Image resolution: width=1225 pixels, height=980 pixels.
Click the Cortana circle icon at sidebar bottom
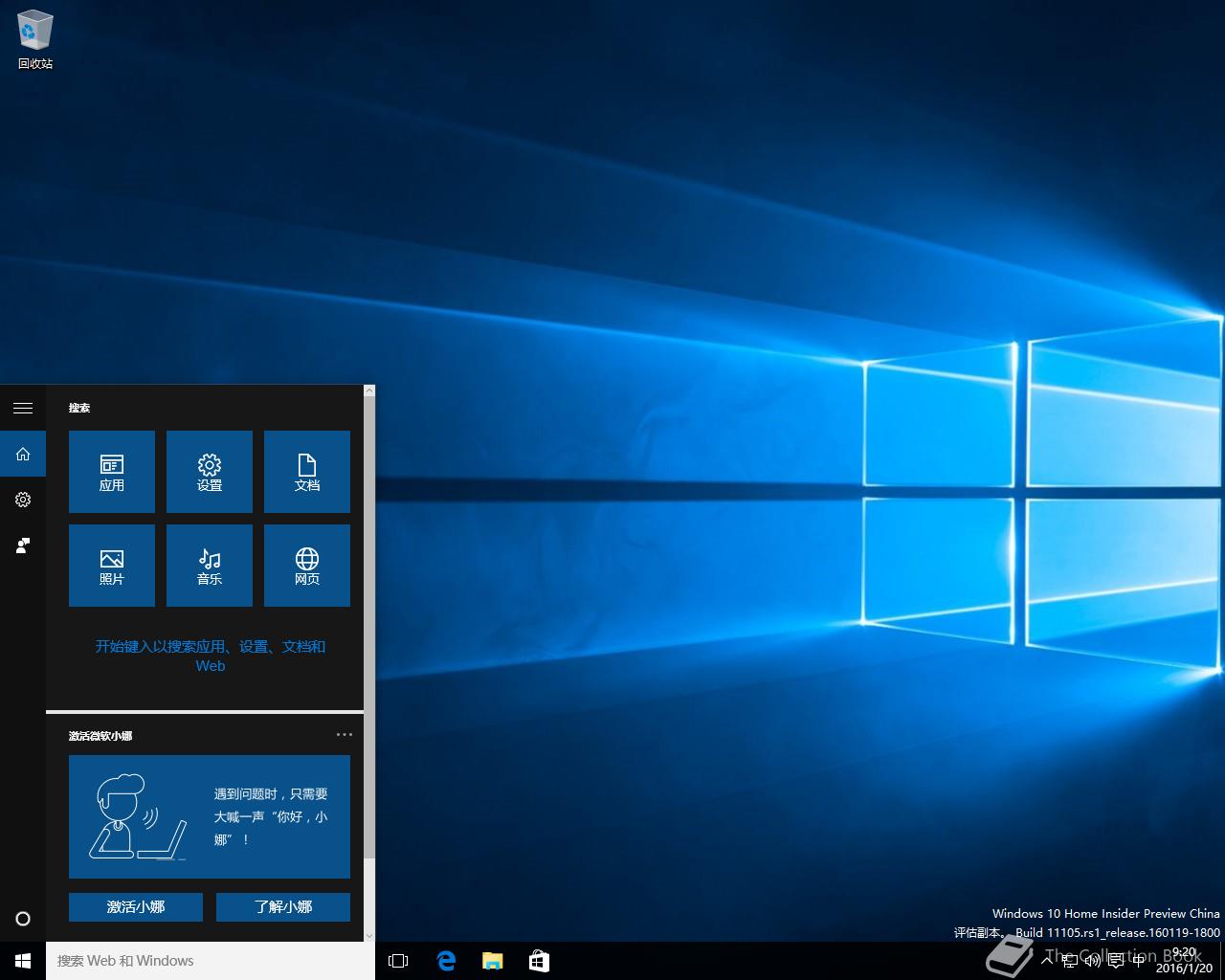[x=23, y=919]
